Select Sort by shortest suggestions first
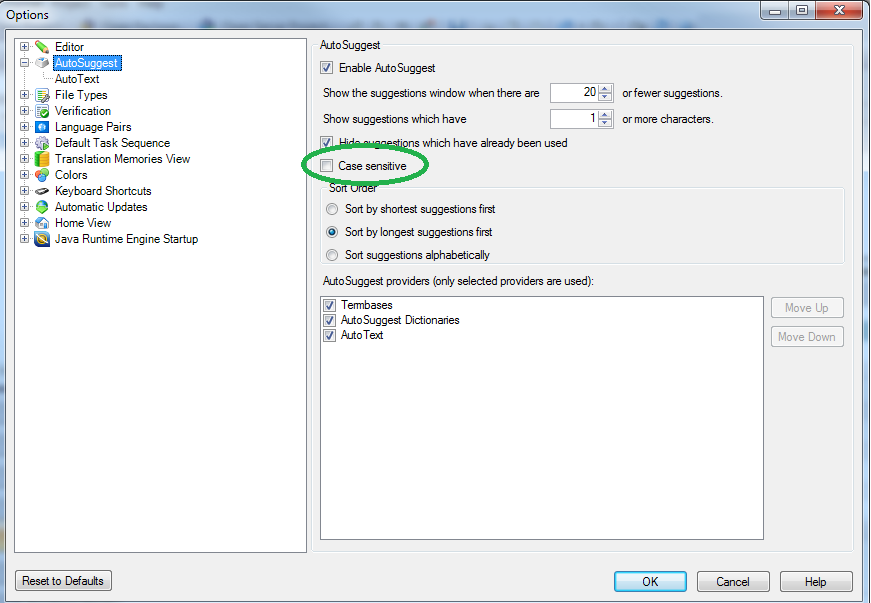 click(332, 210)
